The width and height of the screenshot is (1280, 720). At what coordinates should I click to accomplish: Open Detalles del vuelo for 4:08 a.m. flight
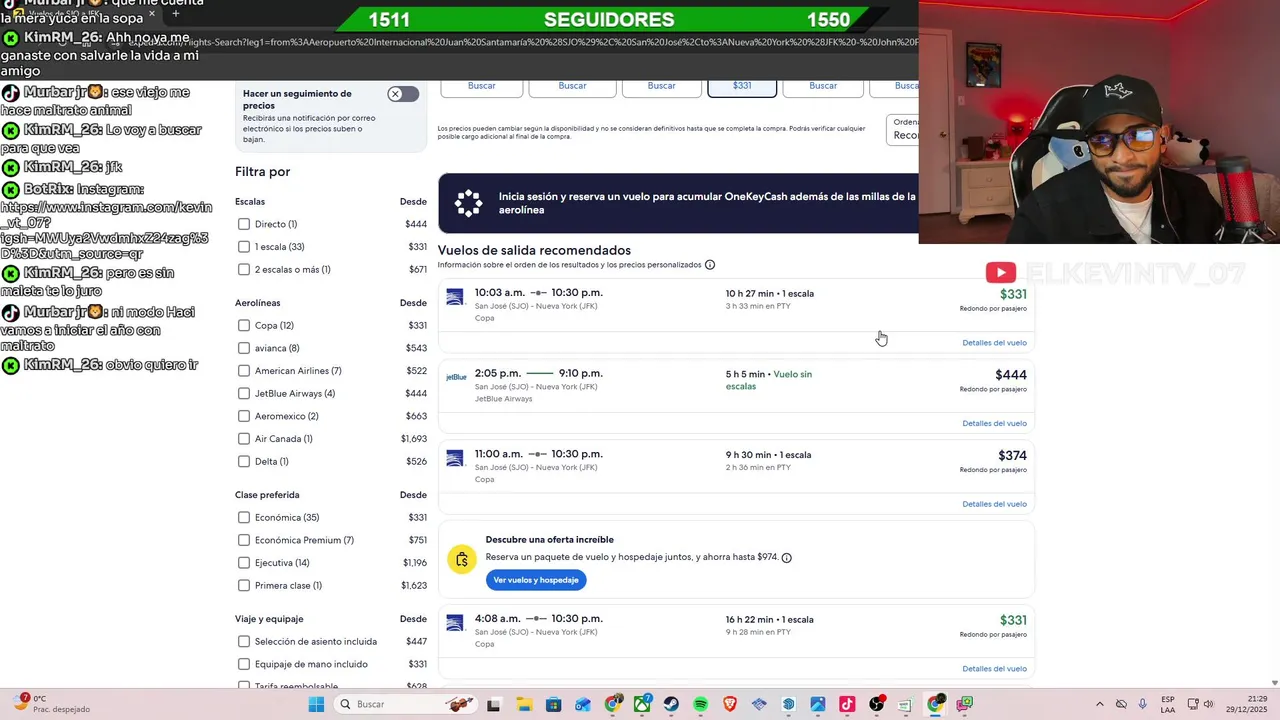coord(994,669)
